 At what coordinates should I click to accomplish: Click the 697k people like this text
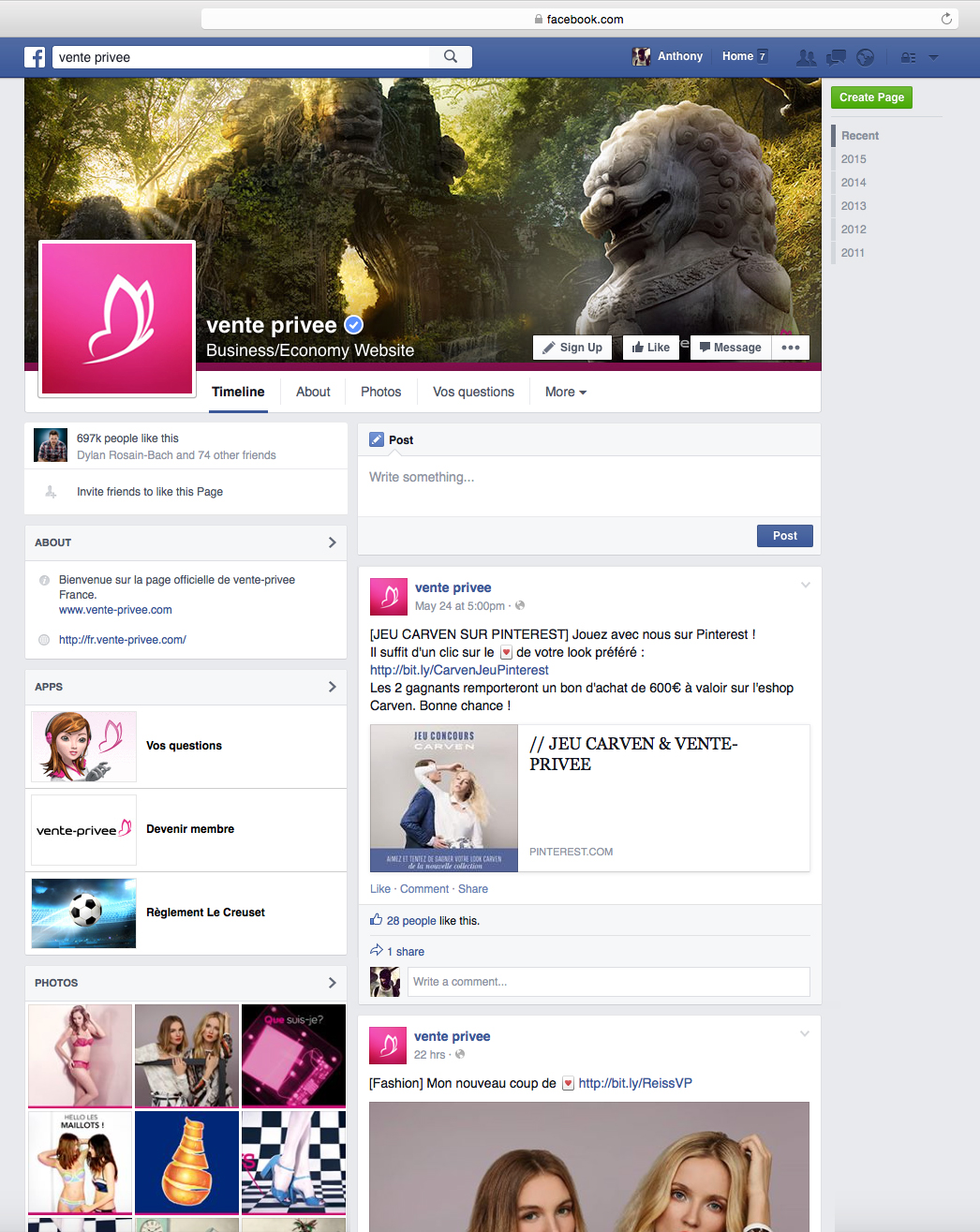point(127,438)
